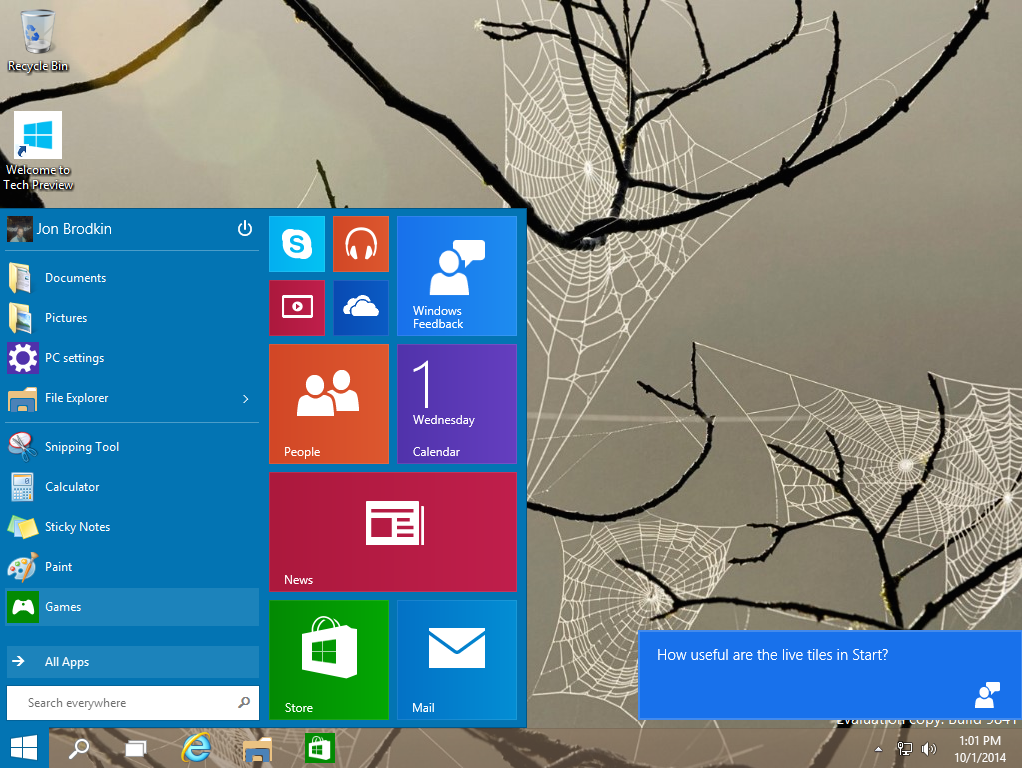Adjust the speaker volume in the tray
Image resolution: width=1022 pixels, height=768 pixels.
tap(928, 747)
